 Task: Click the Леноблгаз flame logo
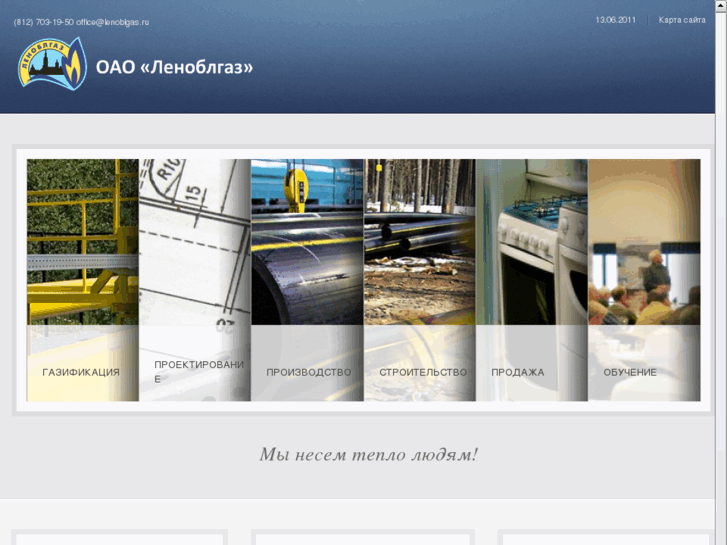(52, 64)
